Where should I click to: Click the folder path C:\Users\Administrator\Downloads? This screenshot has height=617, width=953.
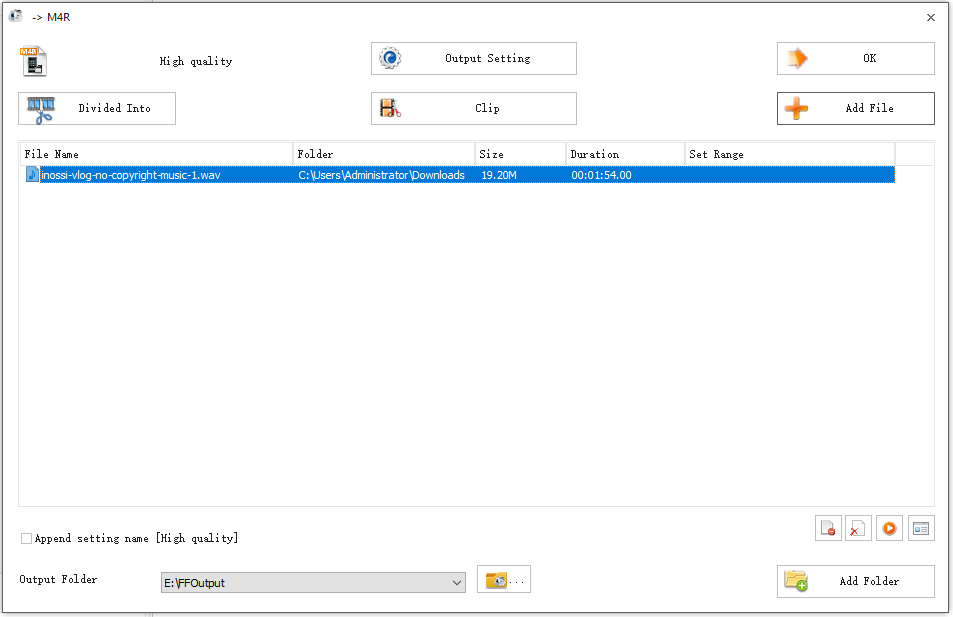382,175
